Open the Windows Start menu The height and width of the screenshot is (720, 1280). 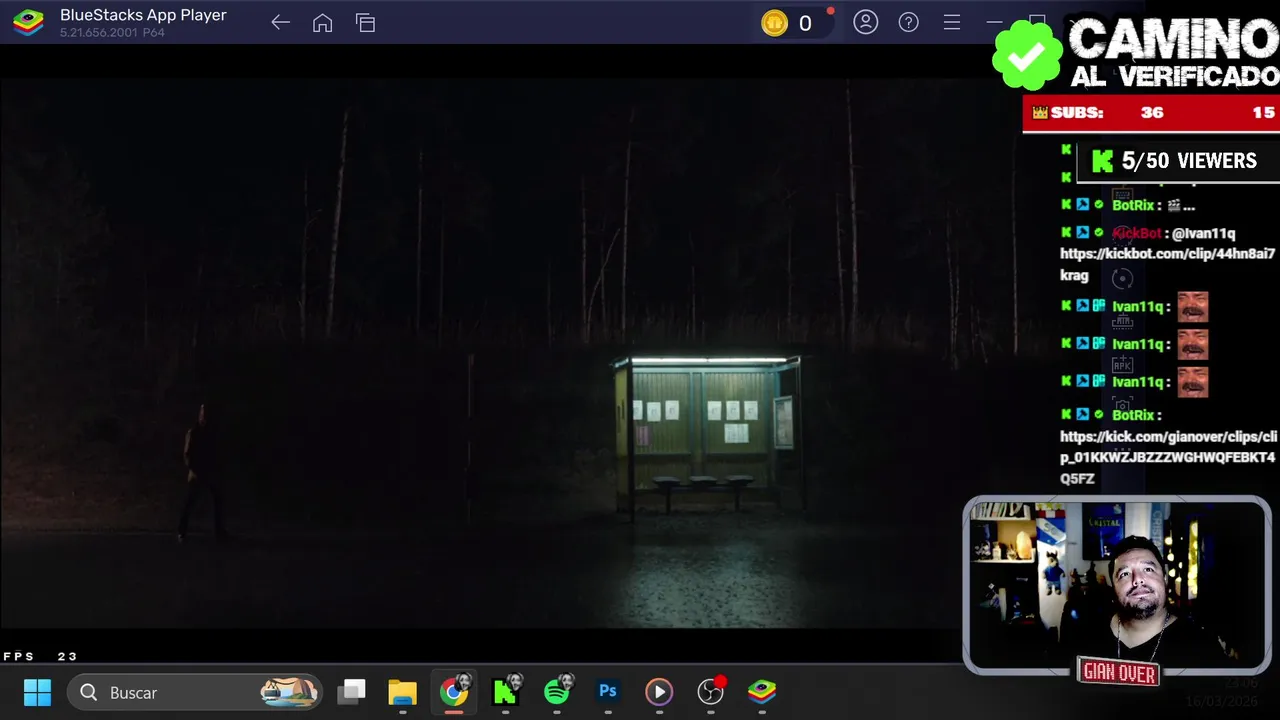point(37,692)
